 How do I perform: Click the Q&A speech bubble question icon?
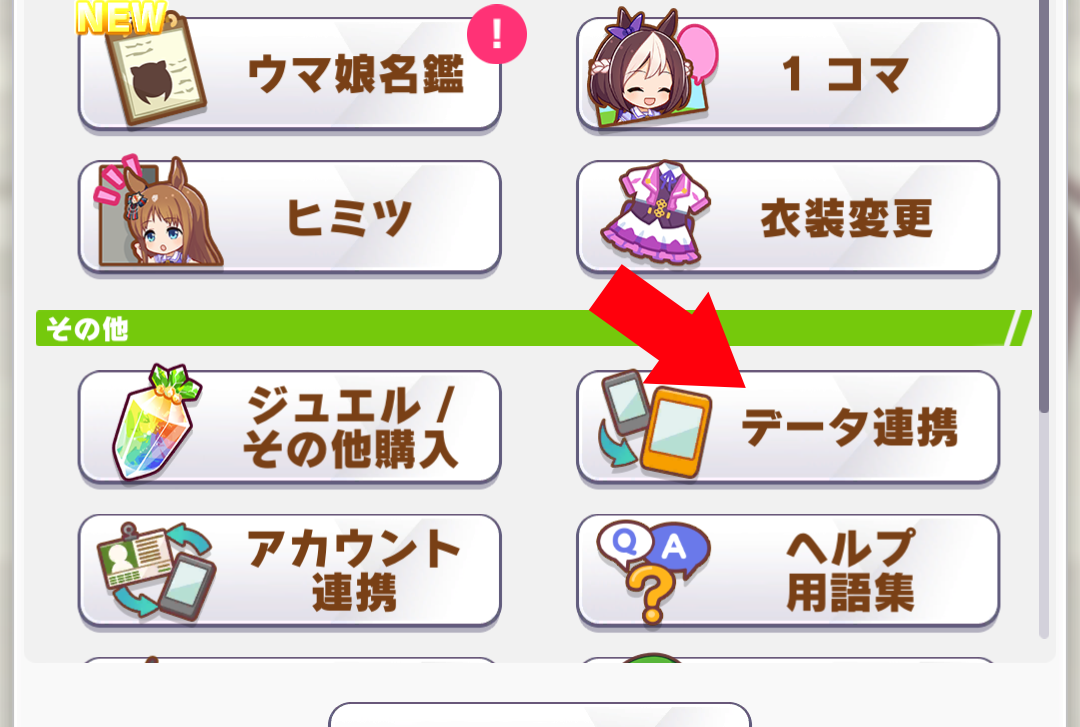point(653,571)
